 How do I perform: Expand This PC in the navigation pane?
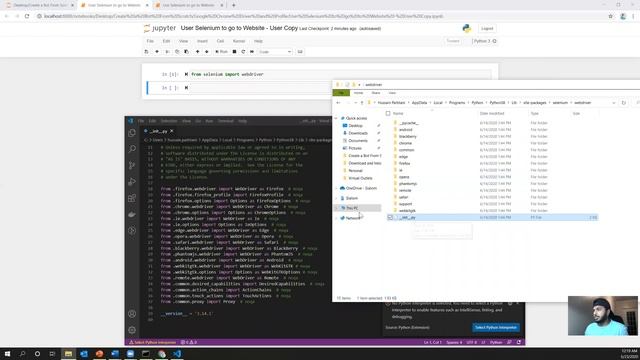click(336, 208)
